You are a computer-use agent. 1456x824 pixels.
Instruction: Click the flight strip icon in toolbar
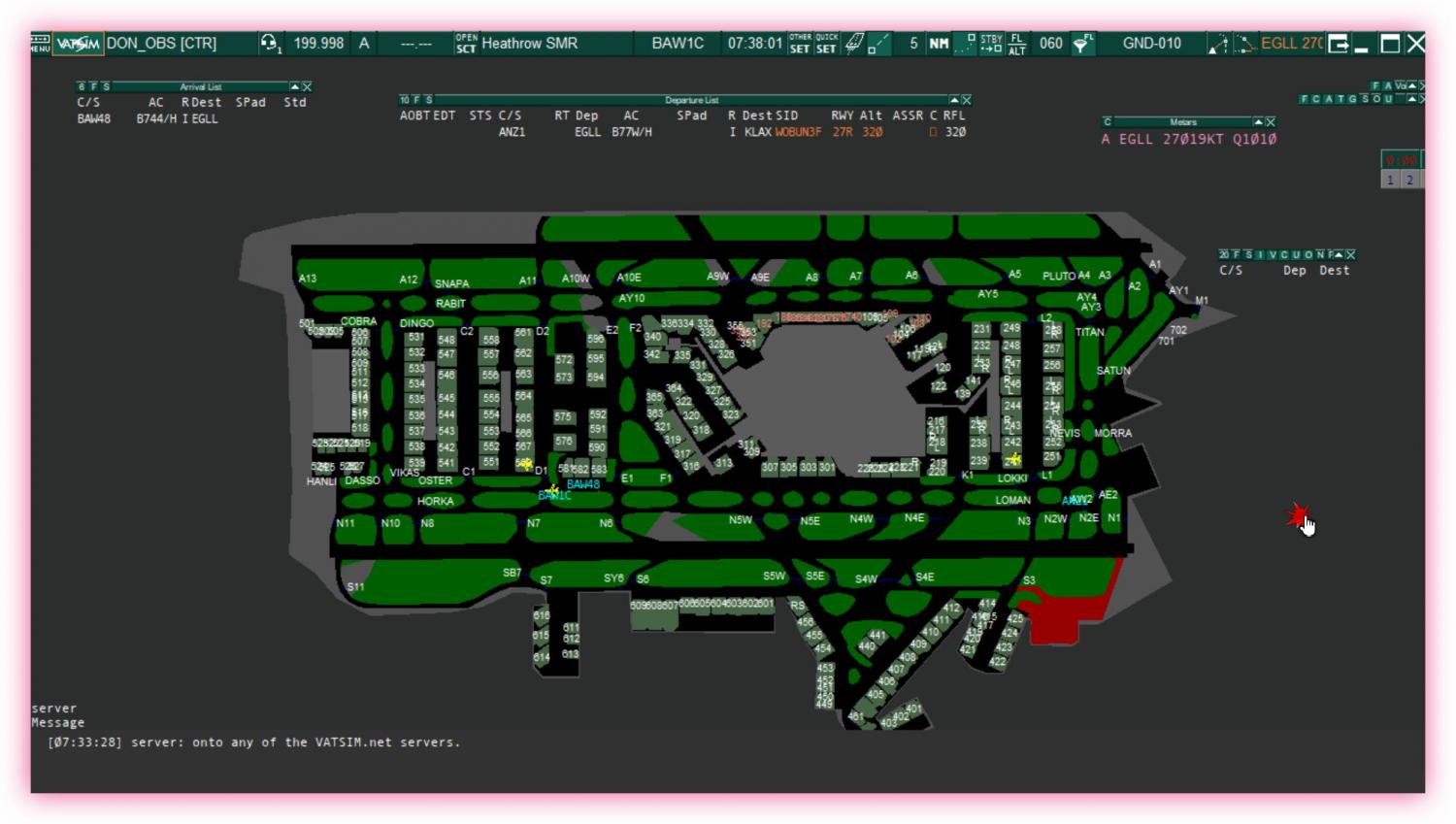click(x=853, y=43)
